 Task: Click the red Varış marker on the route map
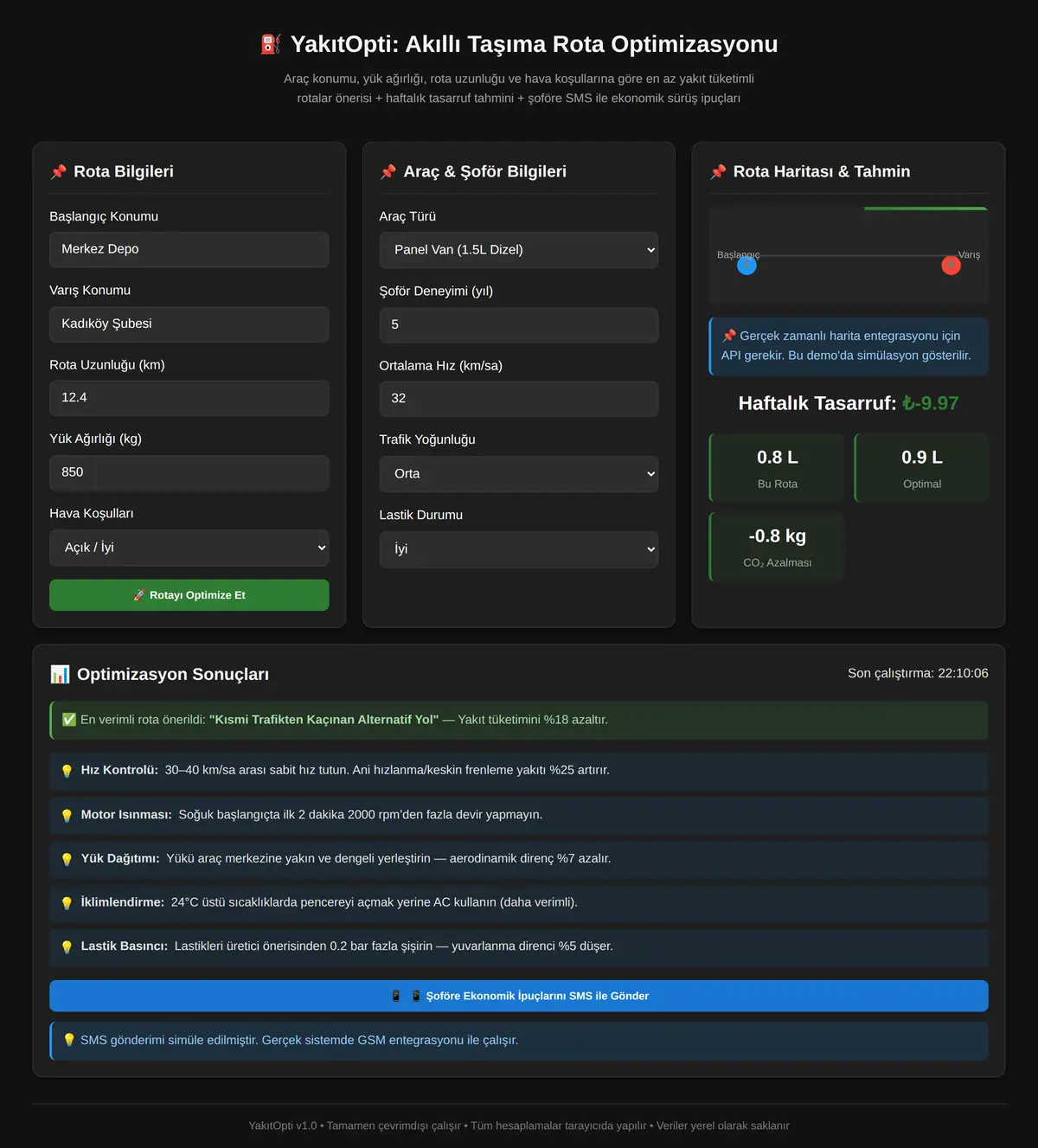point(951,266)
